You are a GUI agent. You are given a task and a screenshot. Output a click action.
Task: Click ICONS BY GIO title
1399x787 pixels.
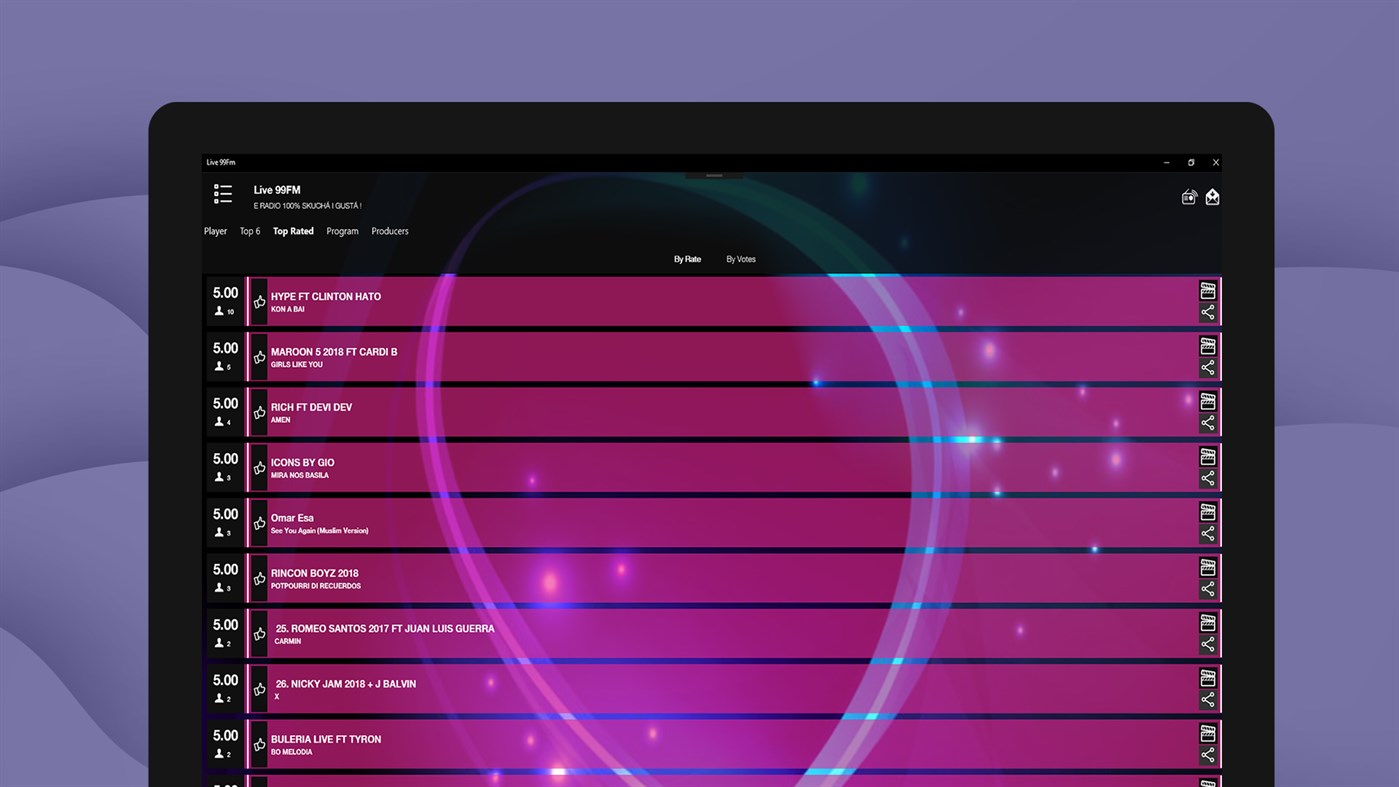(302, 463)
